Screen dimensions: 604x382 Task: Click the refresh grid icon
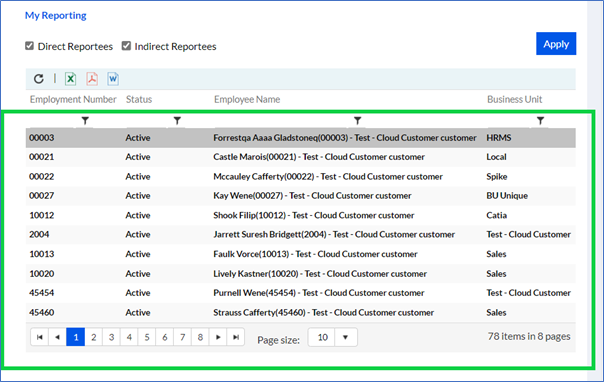pos(39,79)
